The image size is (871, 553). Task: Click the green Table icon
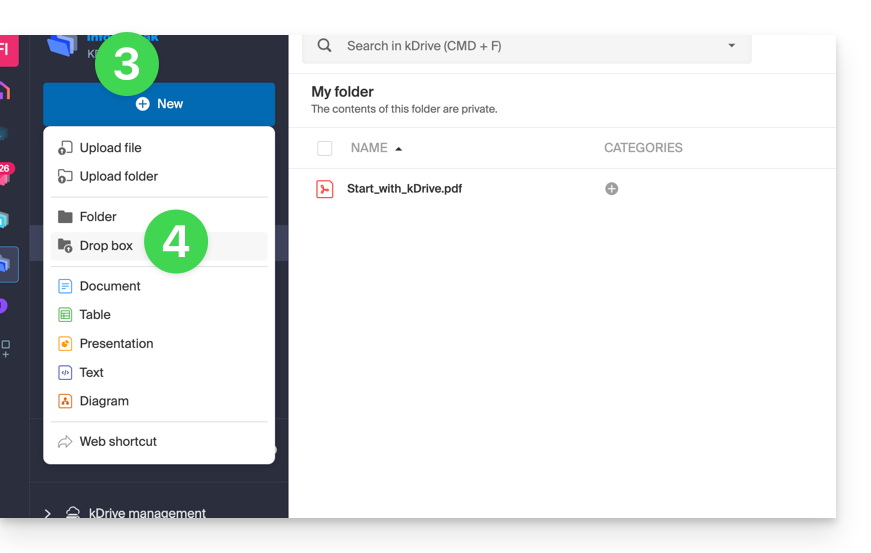coord(65,315)
